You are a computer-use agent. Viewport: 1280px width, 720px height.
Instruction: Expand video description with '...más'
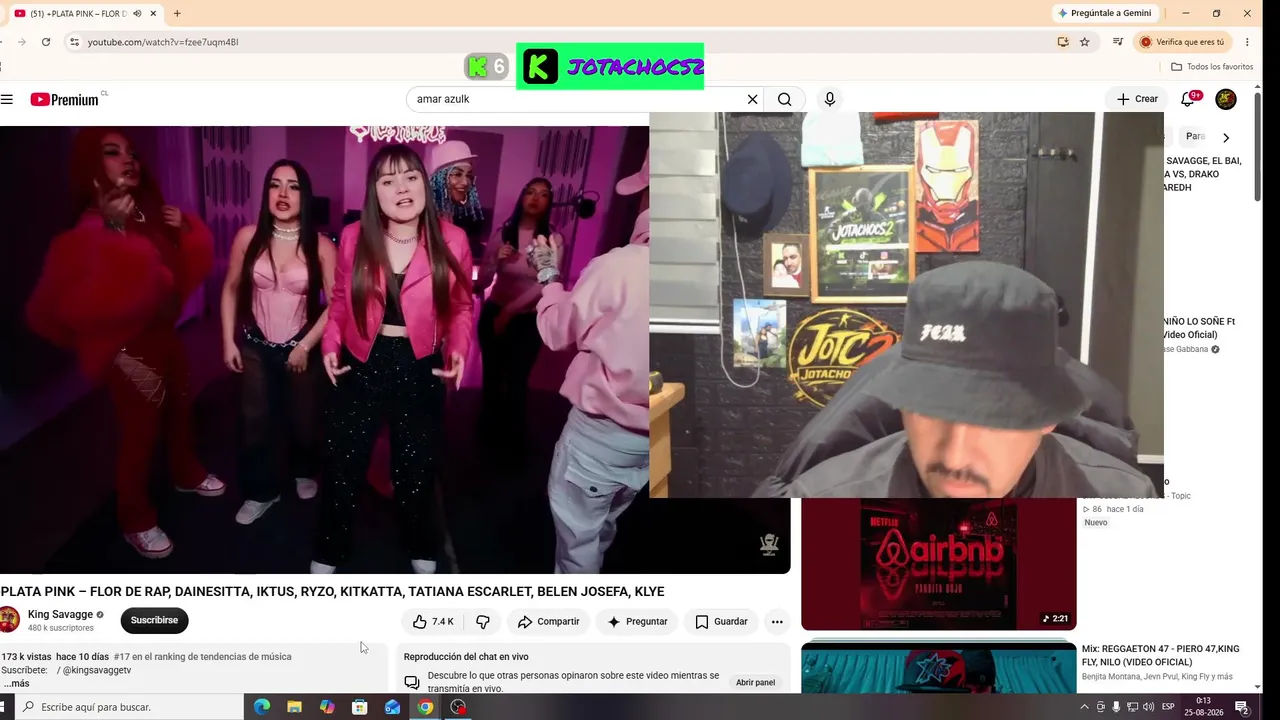(16, 683)
